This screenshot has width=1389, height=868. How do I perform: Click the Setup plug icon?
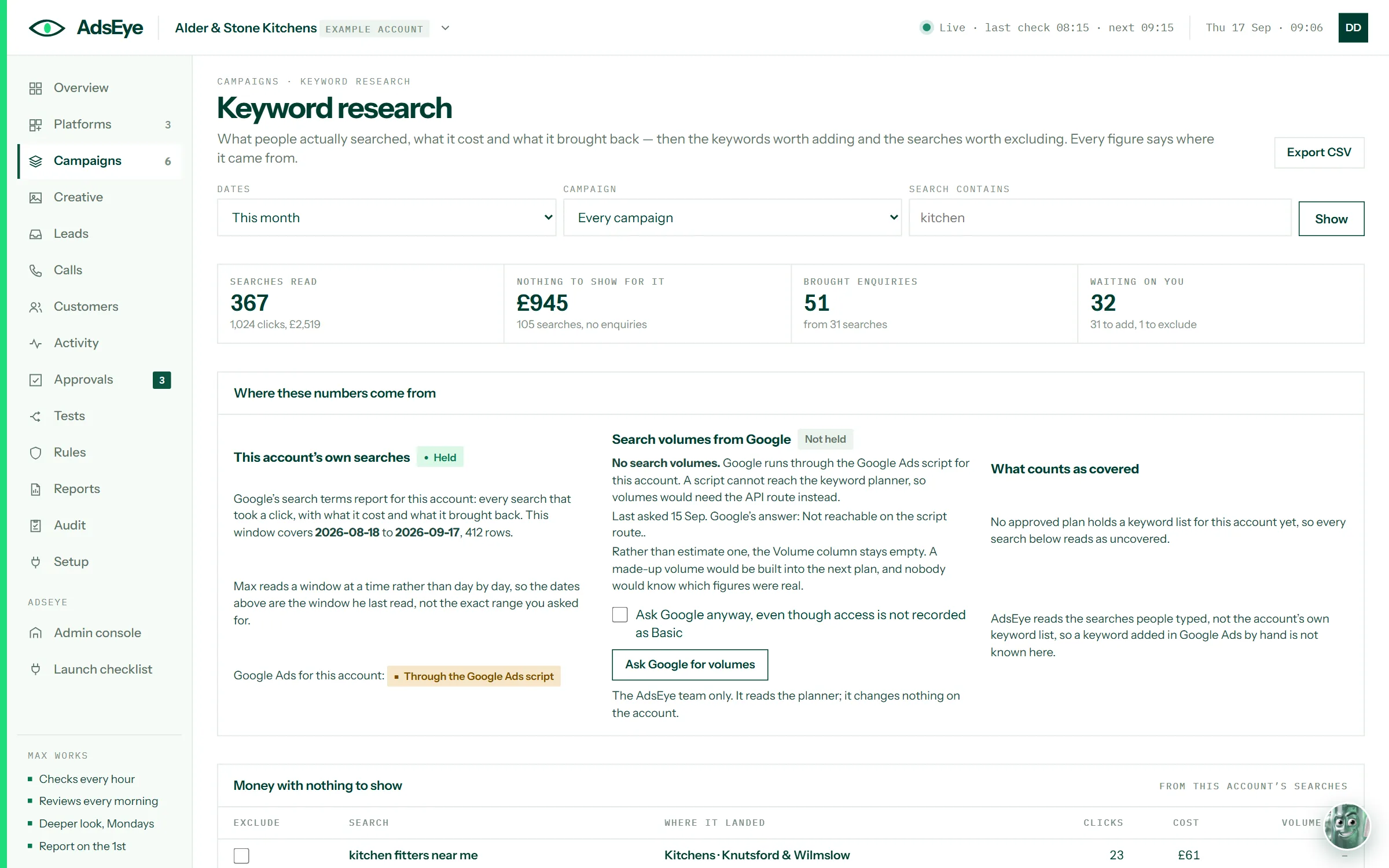pos(36,562)
